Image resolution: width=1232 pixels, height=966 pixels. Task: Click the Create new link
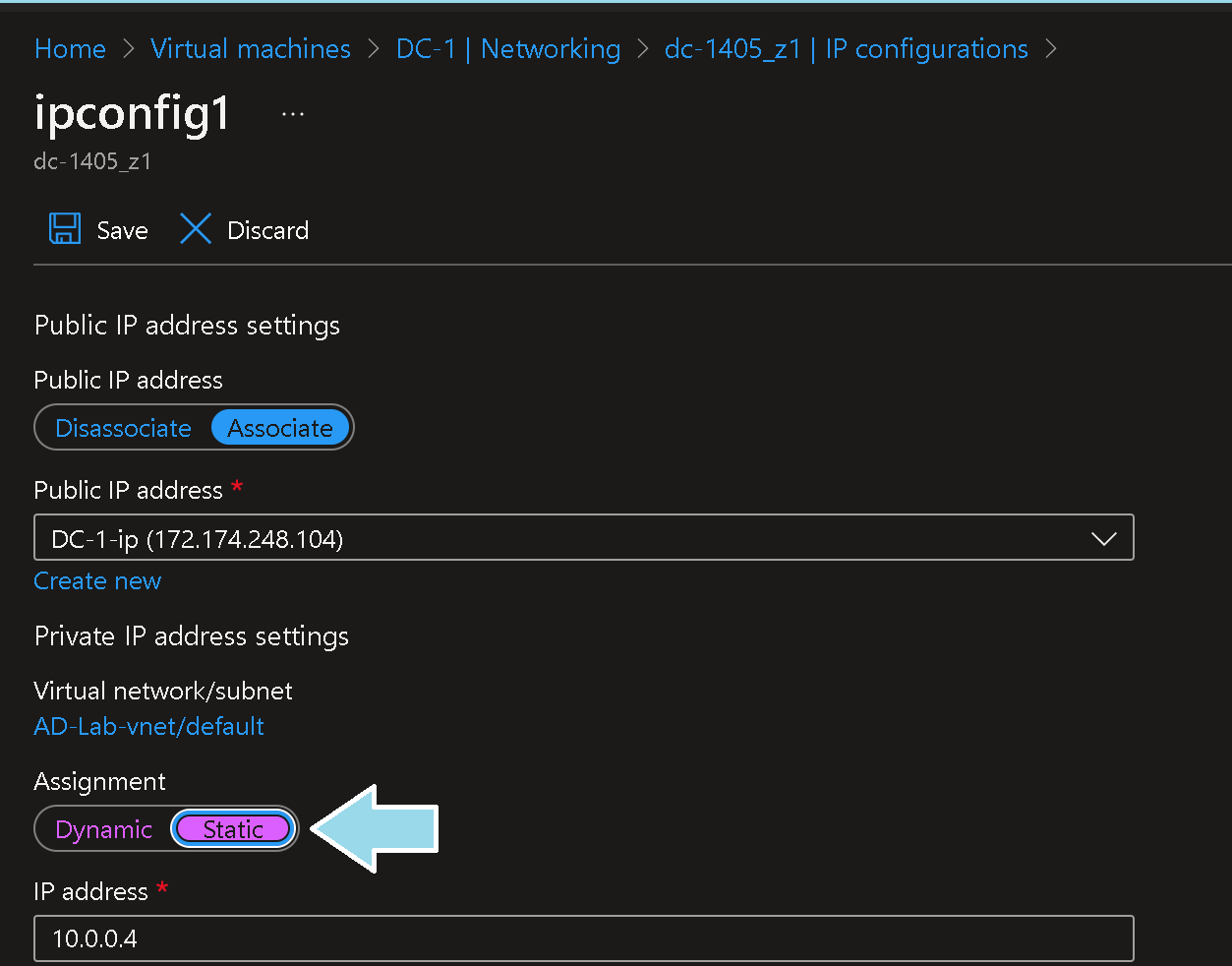pos(97,581)
